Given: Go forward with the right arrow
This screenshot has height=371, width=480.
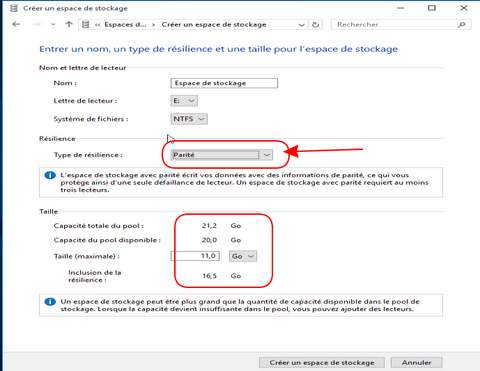Looking at the screenshot, I should click(x=37, y=24).
